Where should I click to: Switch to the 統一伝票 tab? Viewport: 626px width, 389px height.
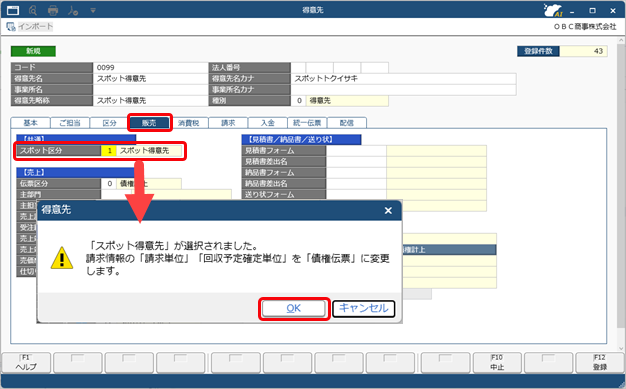pyautogui.click(x=307, y=123)
